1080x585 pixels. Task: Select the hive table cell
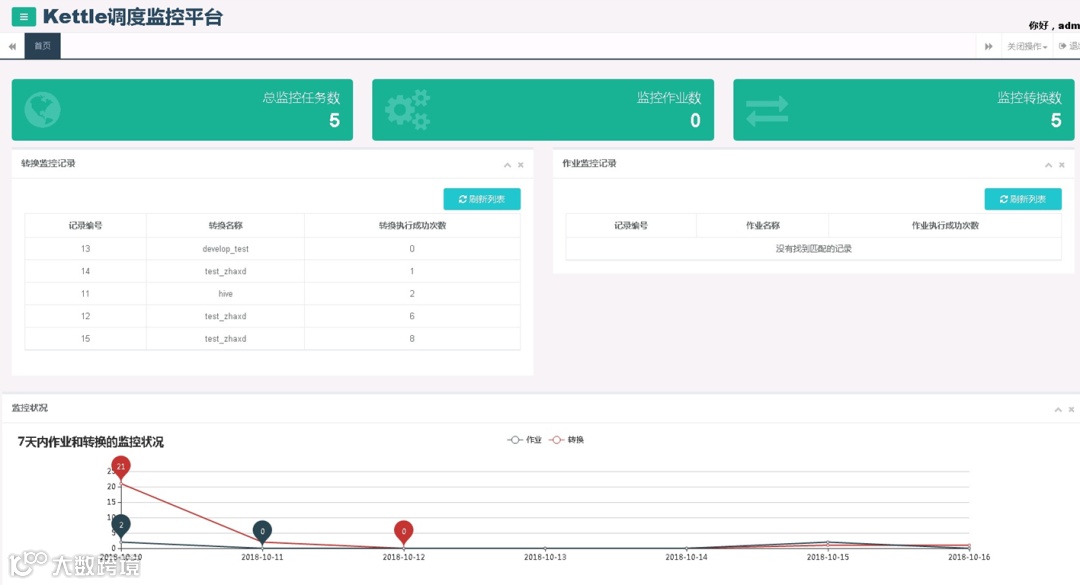click(x=225, y=294)
